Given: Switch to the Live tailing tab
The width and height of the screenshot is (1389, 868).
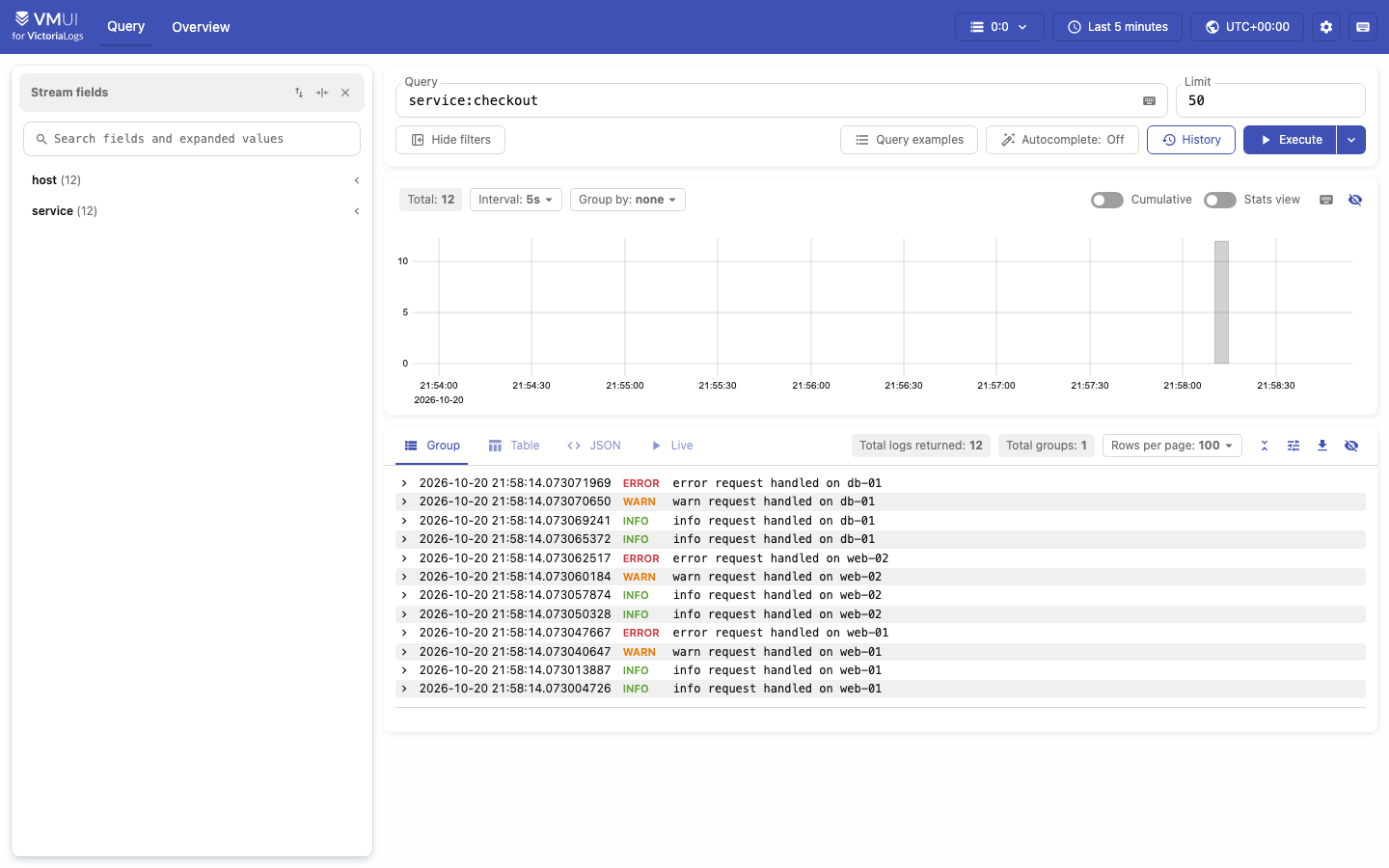Looking at the screenshot, I should (x=672, y=446).
